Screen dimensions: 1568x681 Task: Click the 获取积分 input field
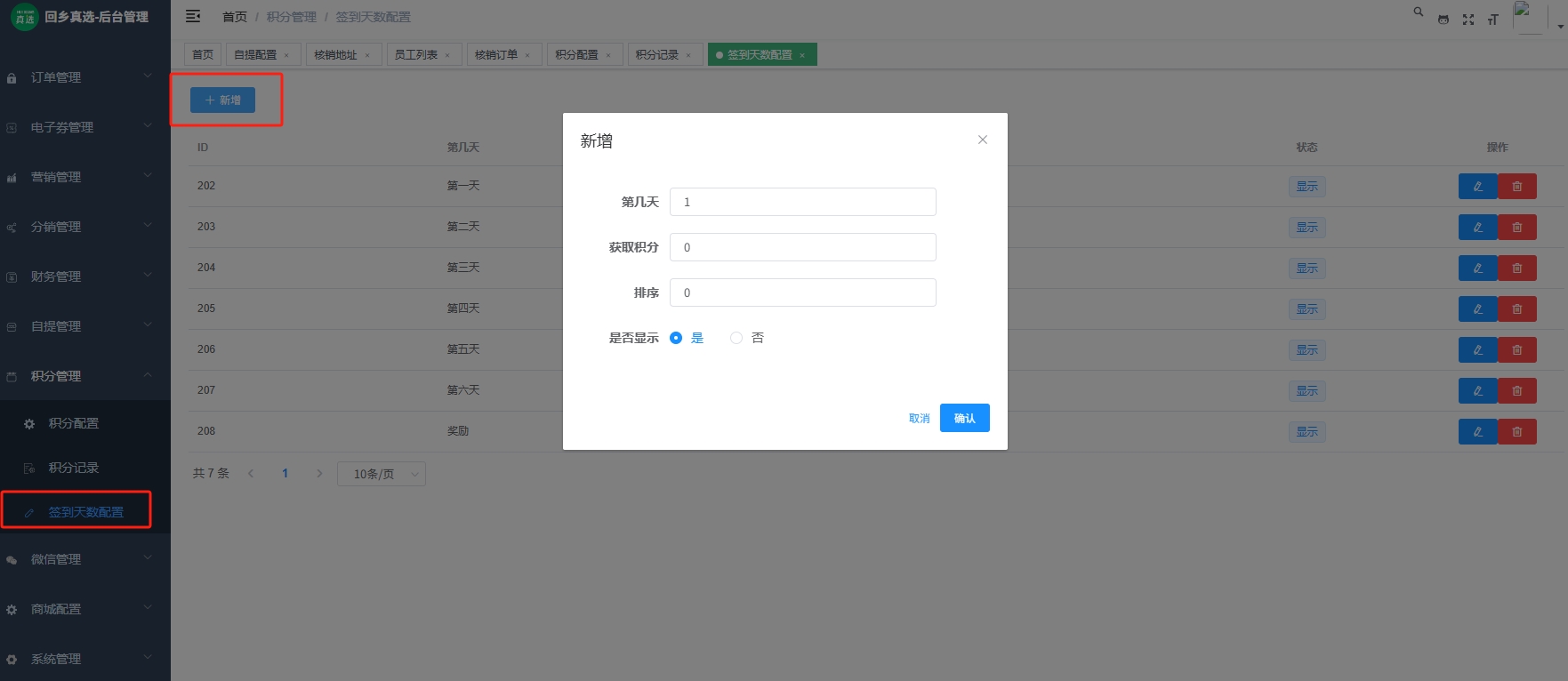[x=802, y=247]
